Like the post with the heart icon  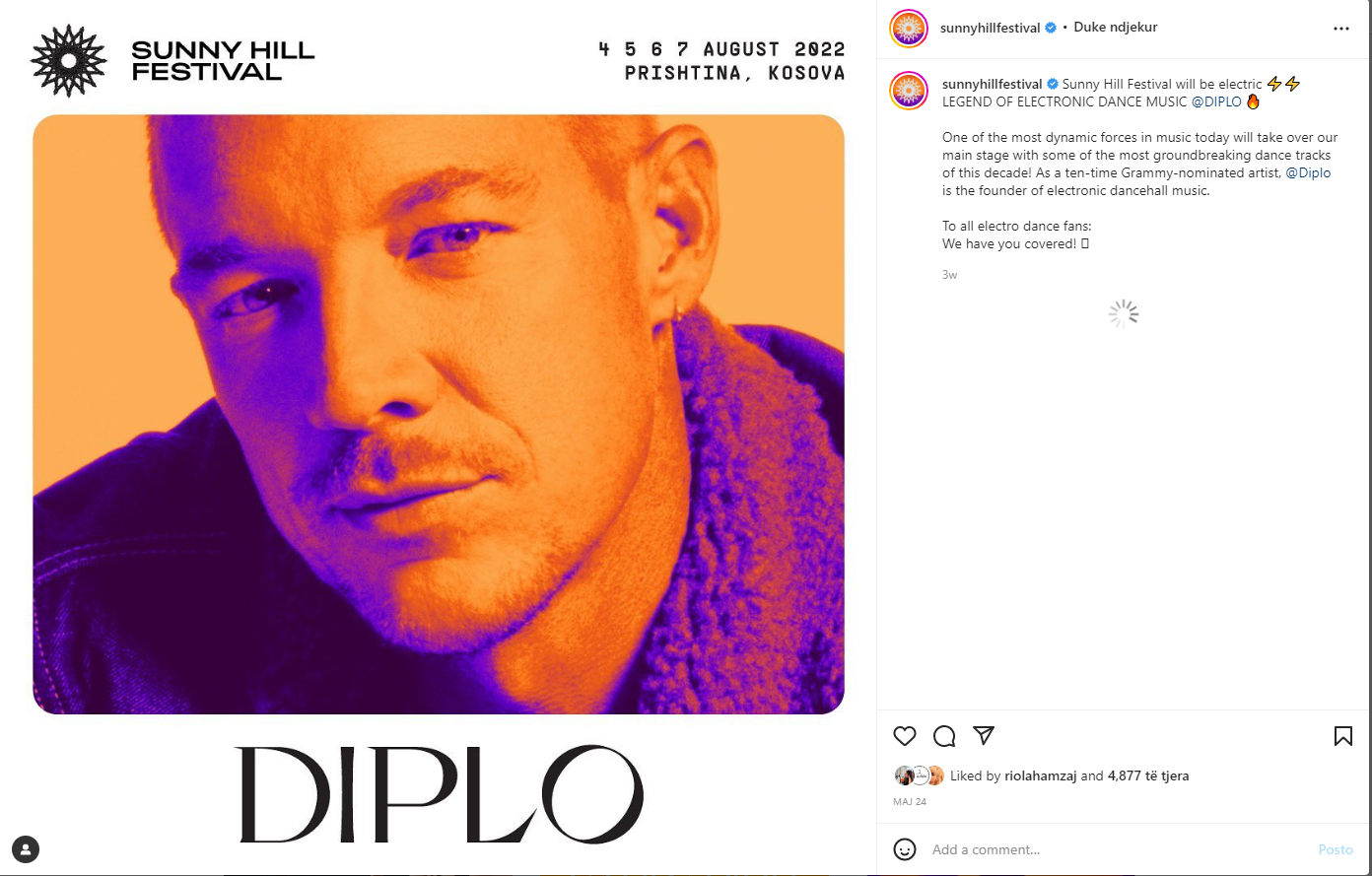point(905,736)
